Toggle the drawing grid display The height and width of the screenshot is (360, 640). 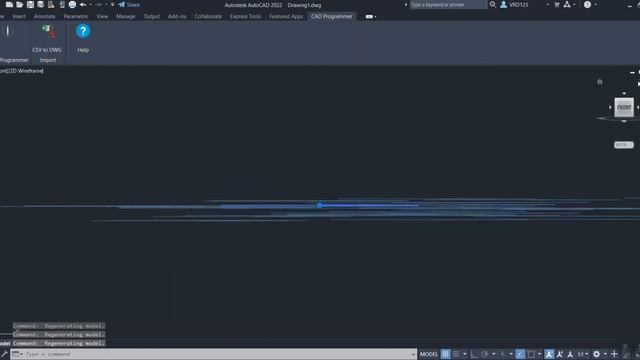click(445, 354)
